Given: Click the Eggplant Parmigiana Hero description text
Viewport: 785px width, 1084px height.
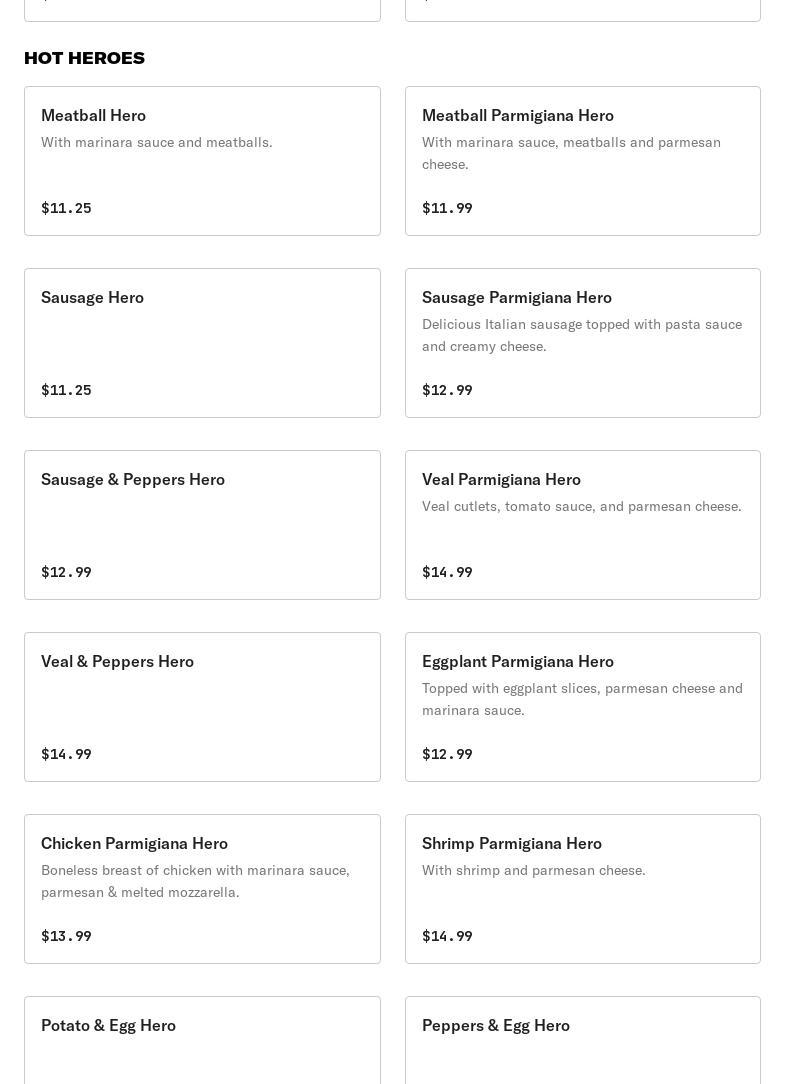Looking at the screenshot, I should tap(582, 699).
